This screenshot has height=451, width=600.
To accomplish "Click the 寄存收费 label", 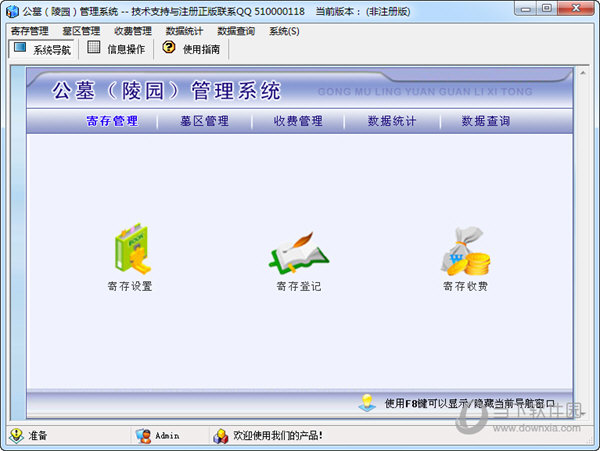I will pos(465,286).
